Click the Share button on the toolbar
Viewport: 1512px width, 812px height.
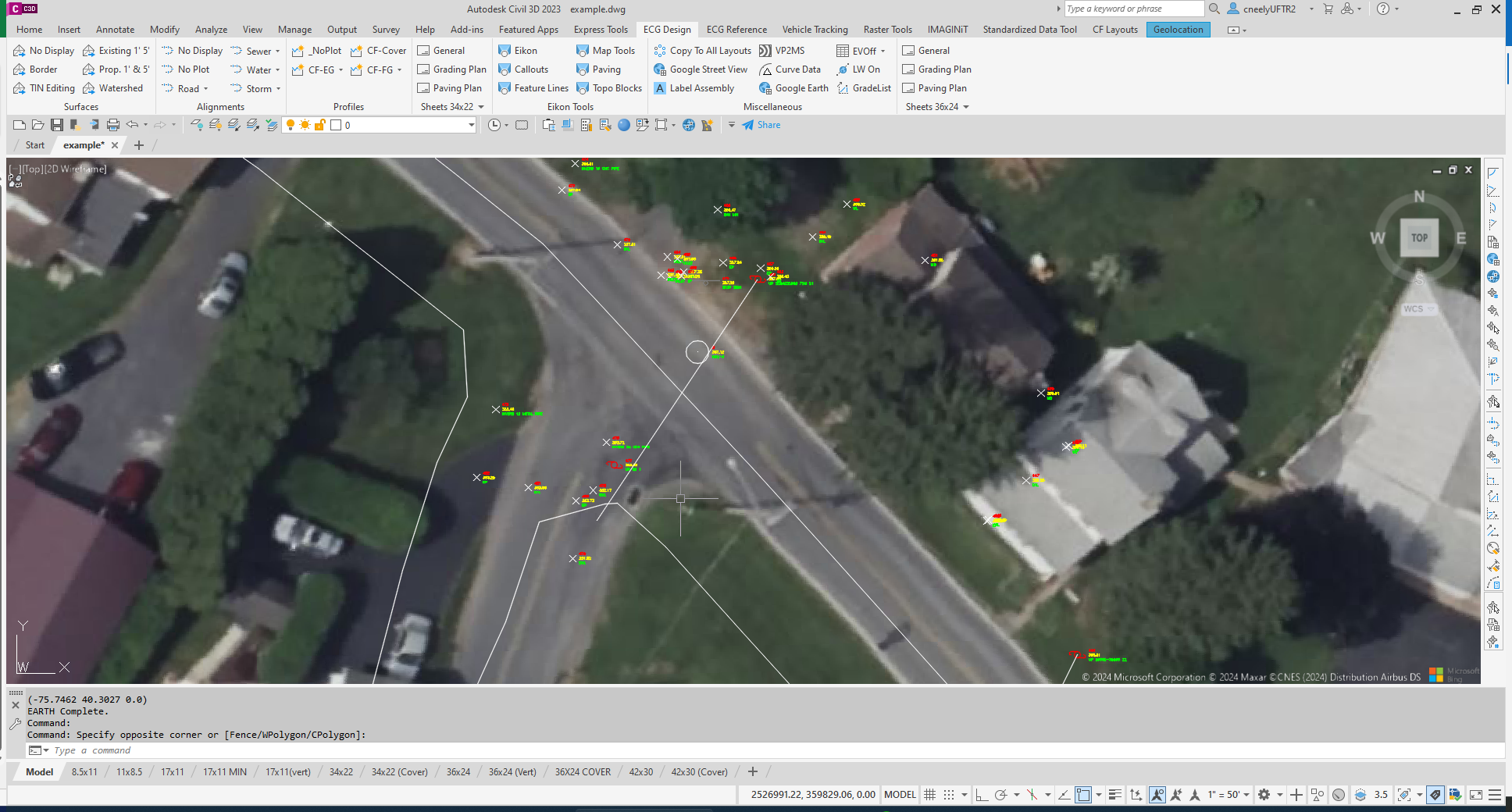click(x=761, y=125)
